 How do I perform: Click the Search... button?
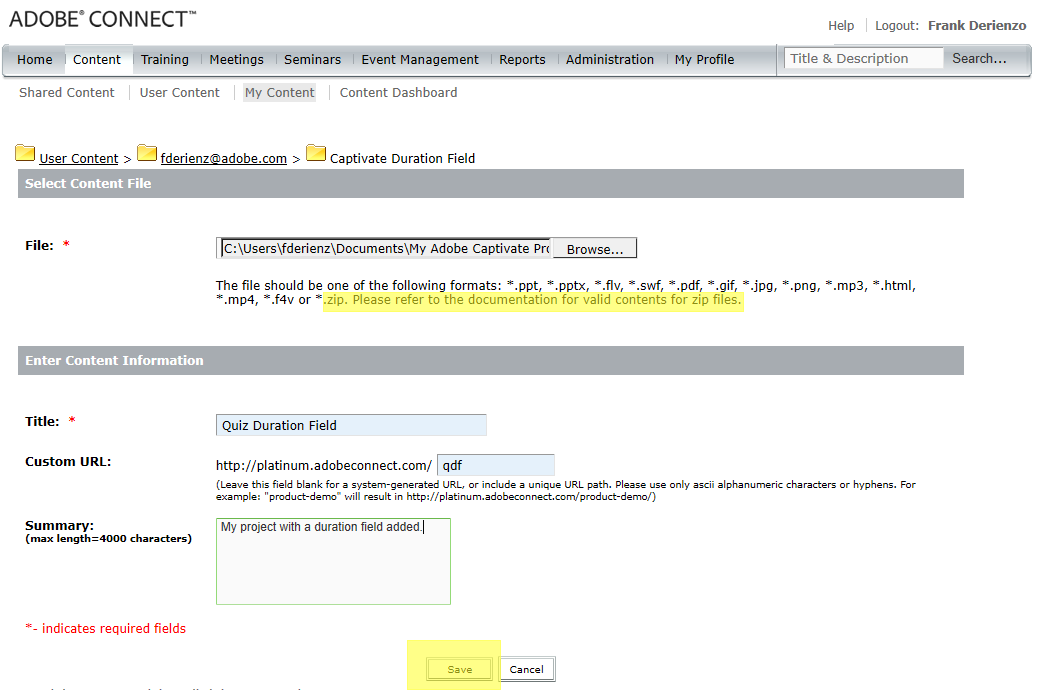pyautogui.click(x=979, y=58)
